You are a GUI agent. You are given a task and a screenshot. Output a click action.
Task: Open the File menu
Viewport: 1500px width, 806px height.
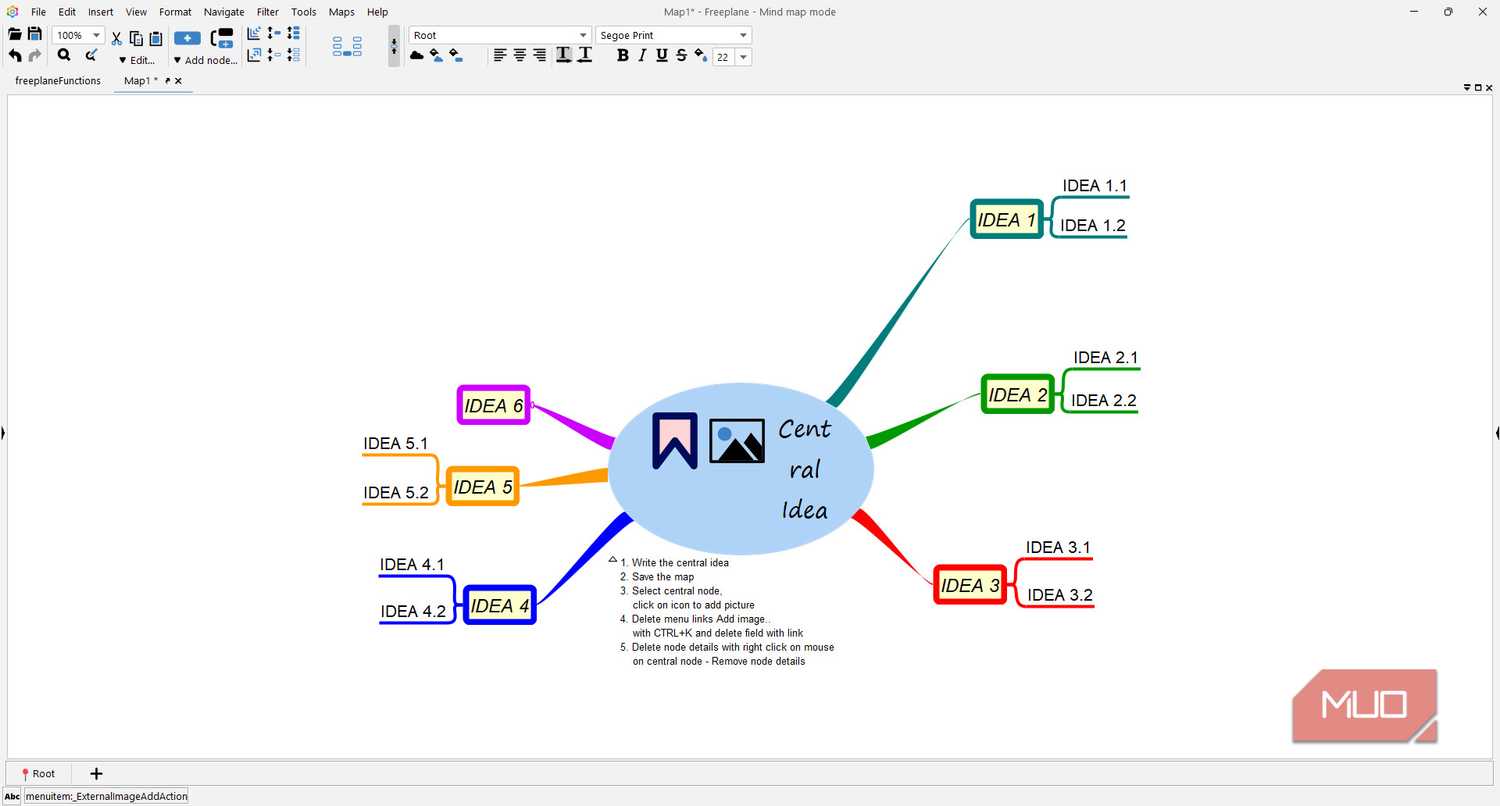[x=38, y=12]
